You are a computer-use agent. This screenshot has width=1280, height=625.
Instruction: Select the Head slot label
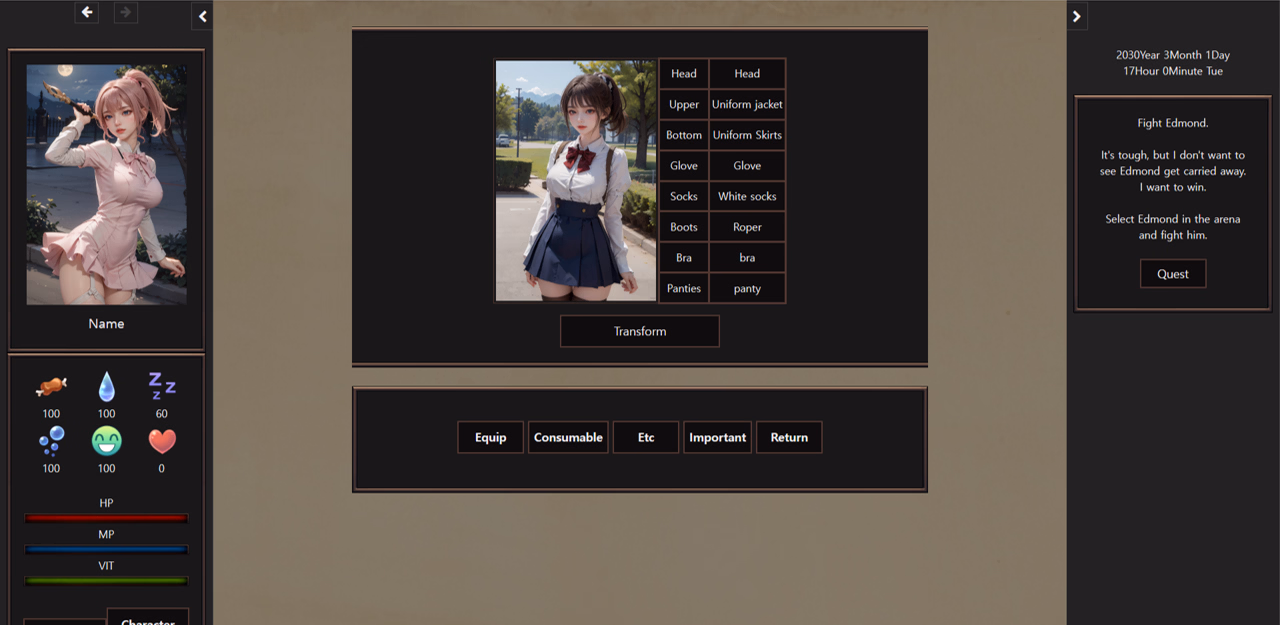click(x=684, y=74)
